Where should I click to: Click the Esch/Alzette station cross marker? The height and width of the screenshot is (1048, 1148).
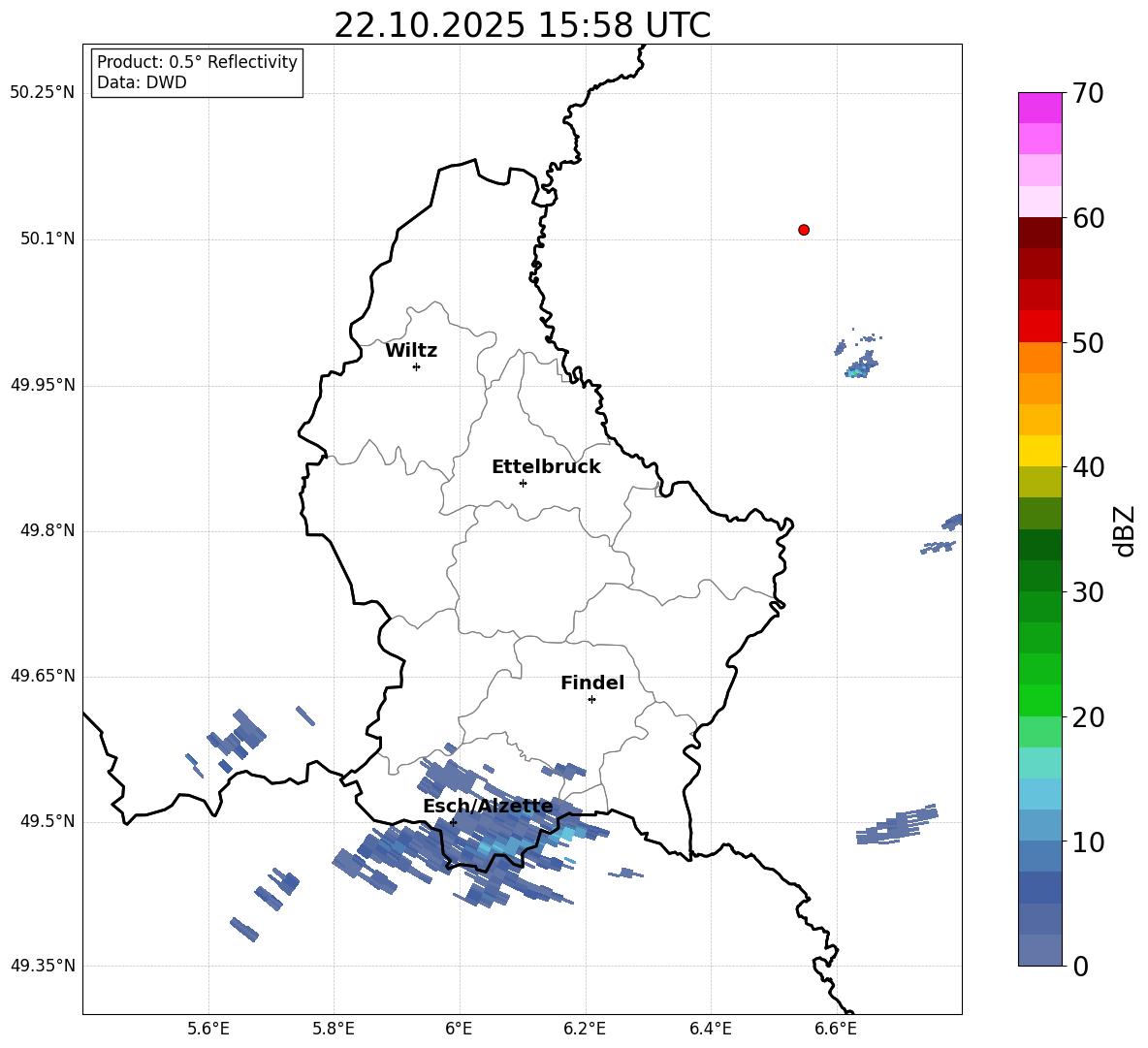pos(453,822)
